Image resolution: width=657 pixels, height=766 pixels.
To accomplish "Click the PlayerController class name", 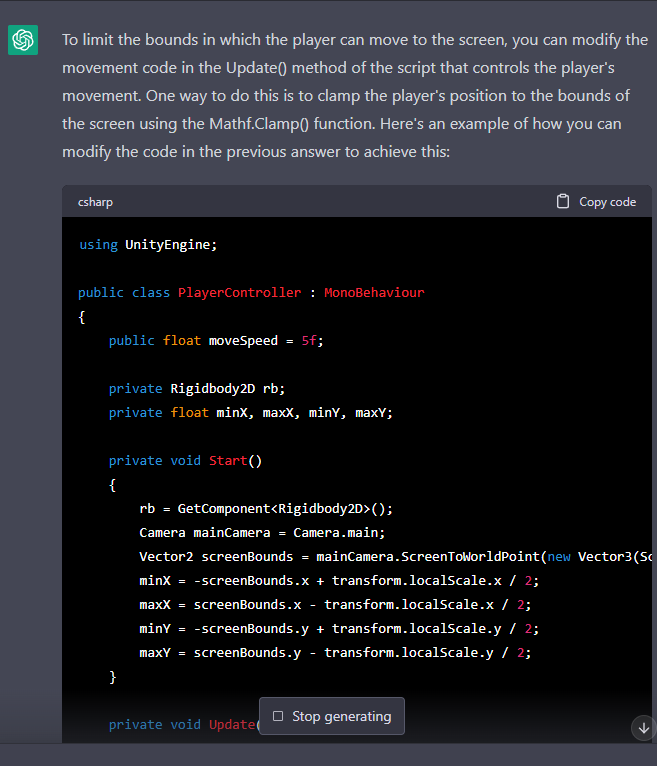I will (x=239, y=292).
